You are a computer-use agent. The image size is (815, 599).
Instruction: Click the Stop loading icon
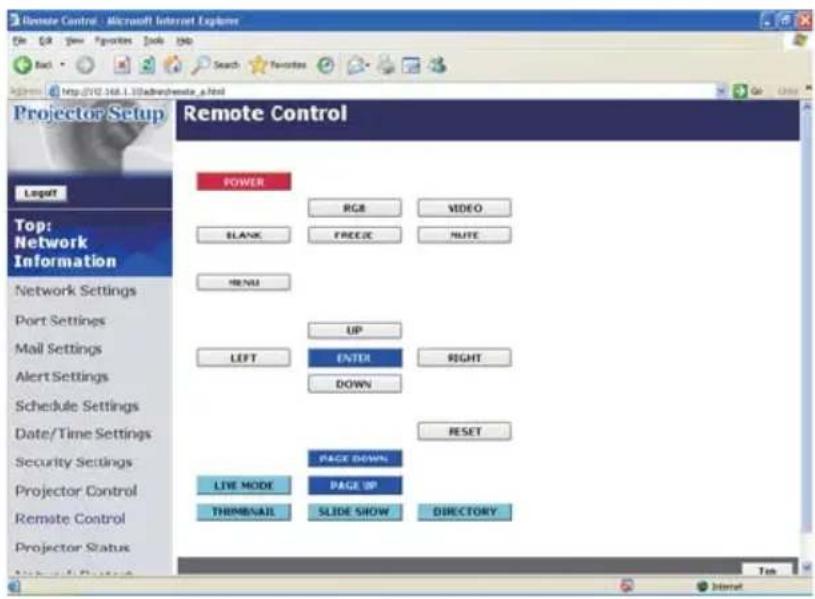[122, 65]
